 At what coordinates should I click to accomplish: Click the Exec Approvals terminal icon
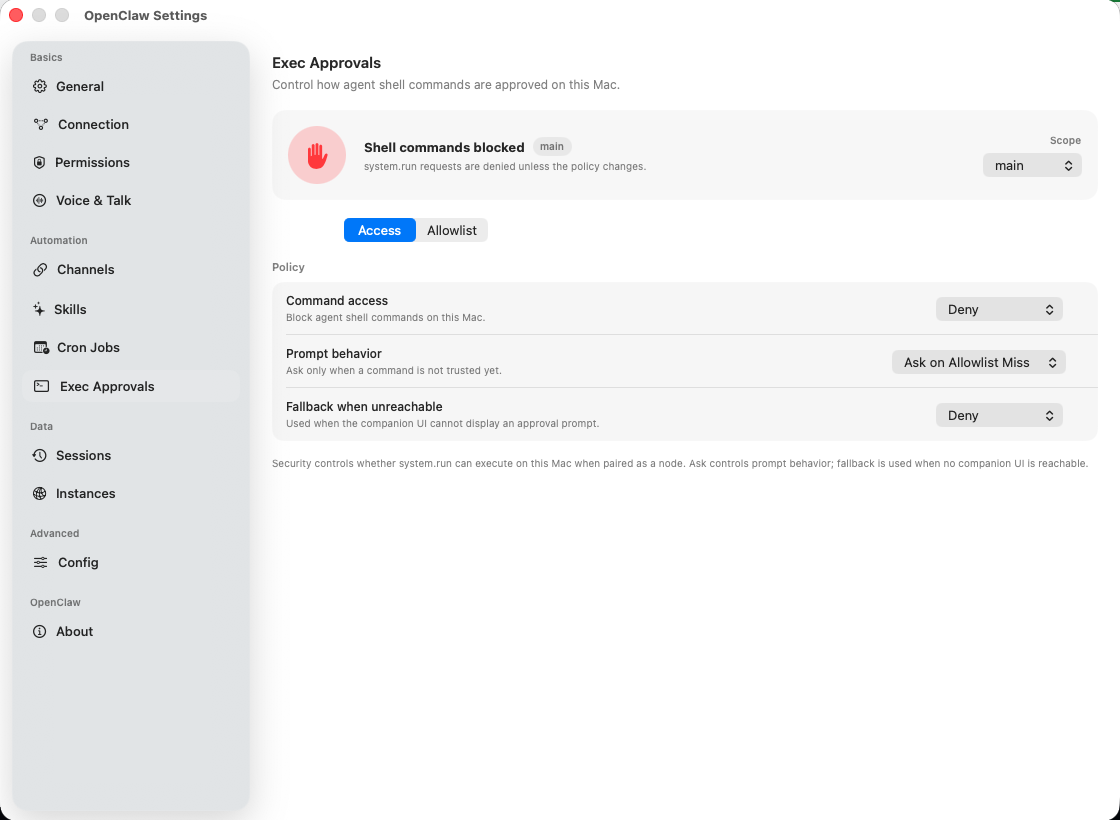coord(41,386)
